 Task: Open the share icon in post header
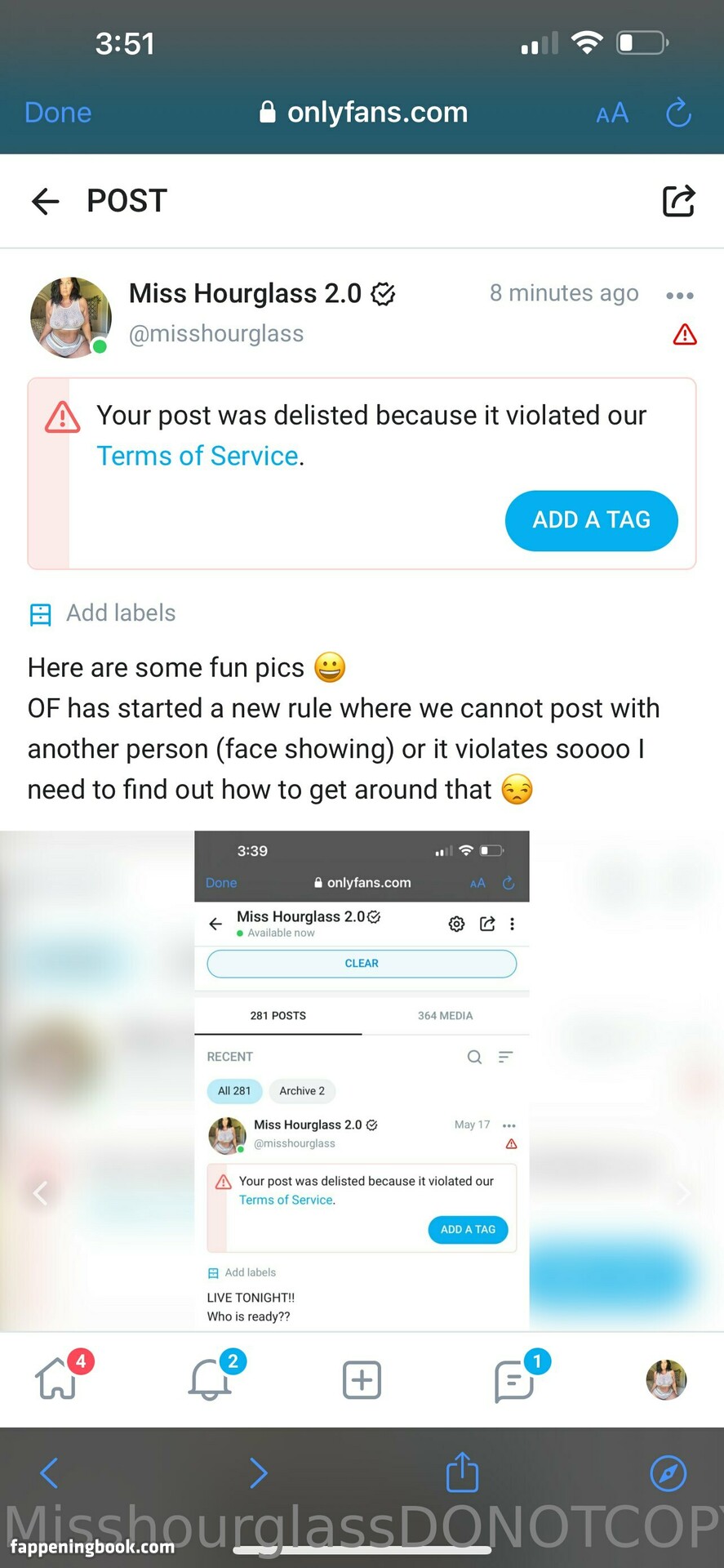click(x=678, y=200)
